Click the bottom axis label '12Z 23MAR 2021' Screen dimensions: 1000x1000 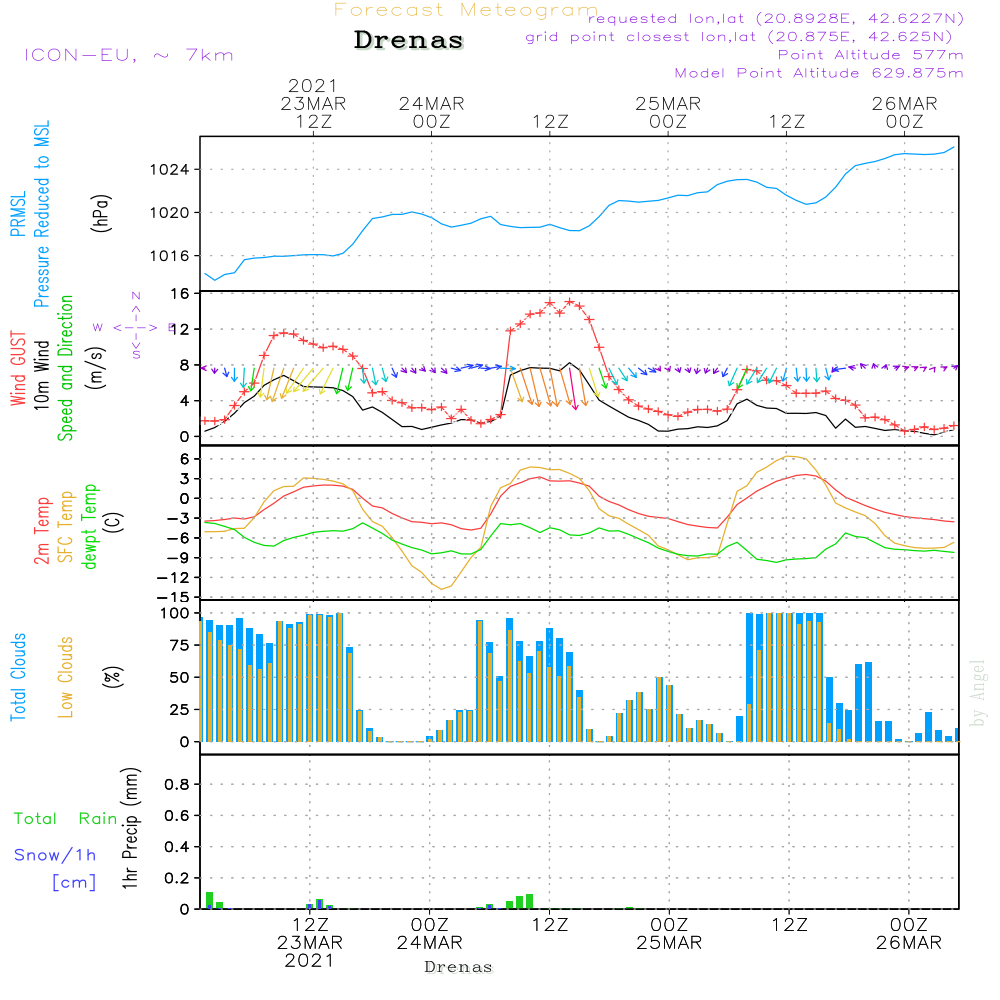310,943
